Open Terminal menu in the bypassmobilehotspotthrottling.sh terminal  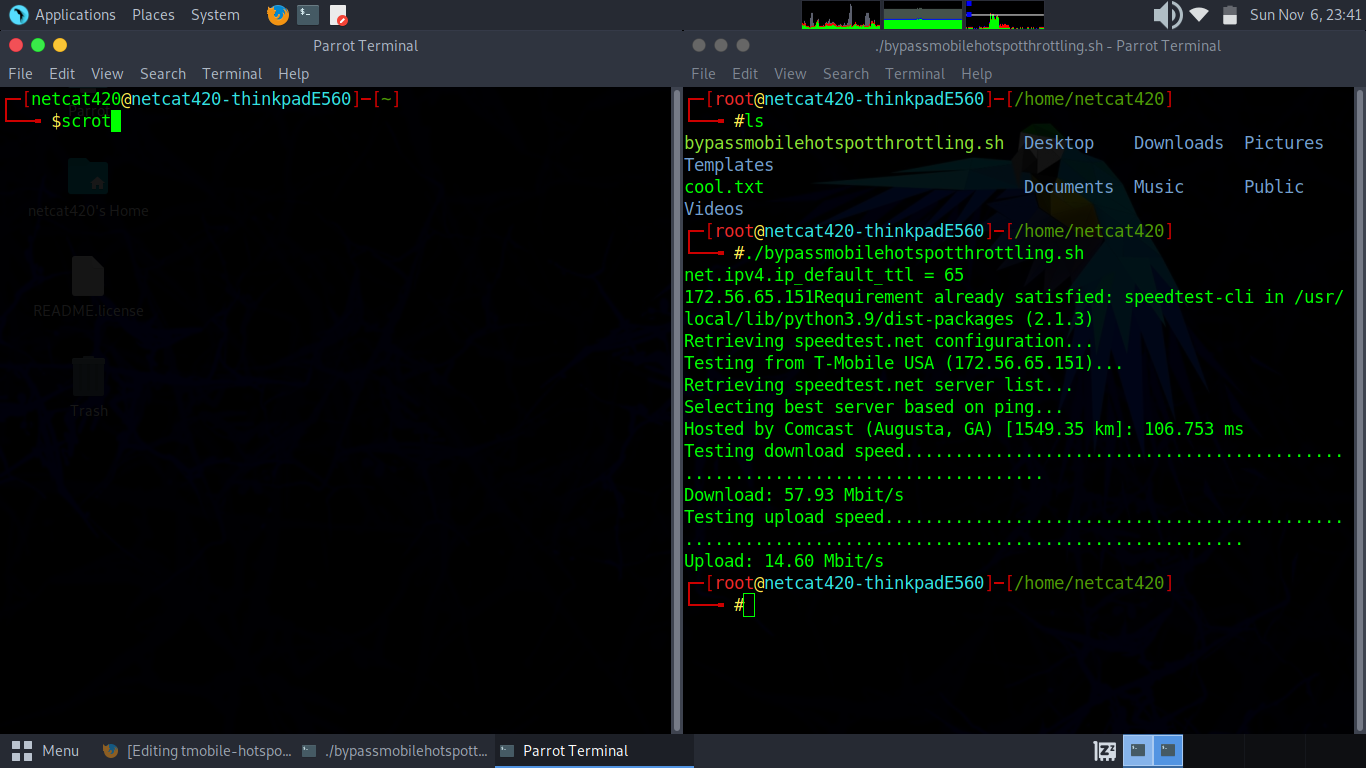click(915, 74)
